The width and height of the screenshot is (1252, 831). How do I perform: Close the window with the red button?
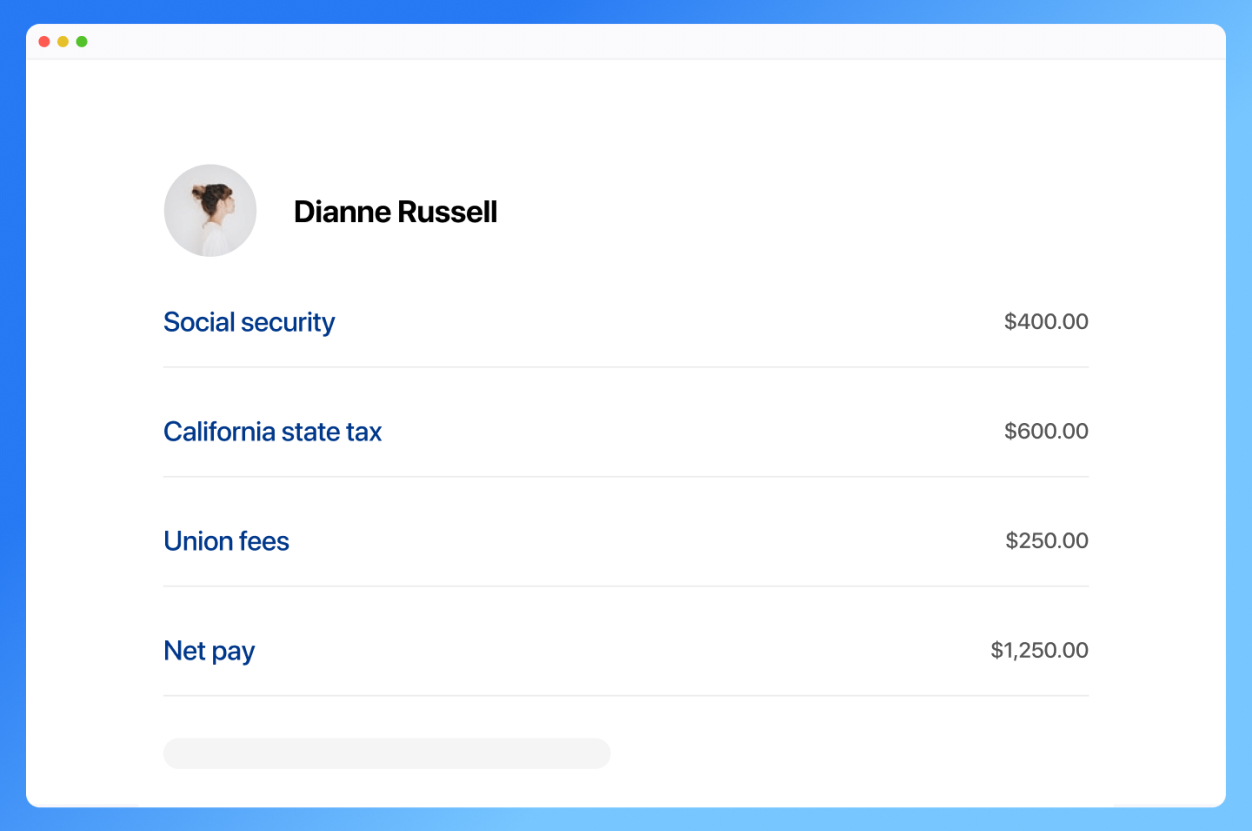click(44, 42)
